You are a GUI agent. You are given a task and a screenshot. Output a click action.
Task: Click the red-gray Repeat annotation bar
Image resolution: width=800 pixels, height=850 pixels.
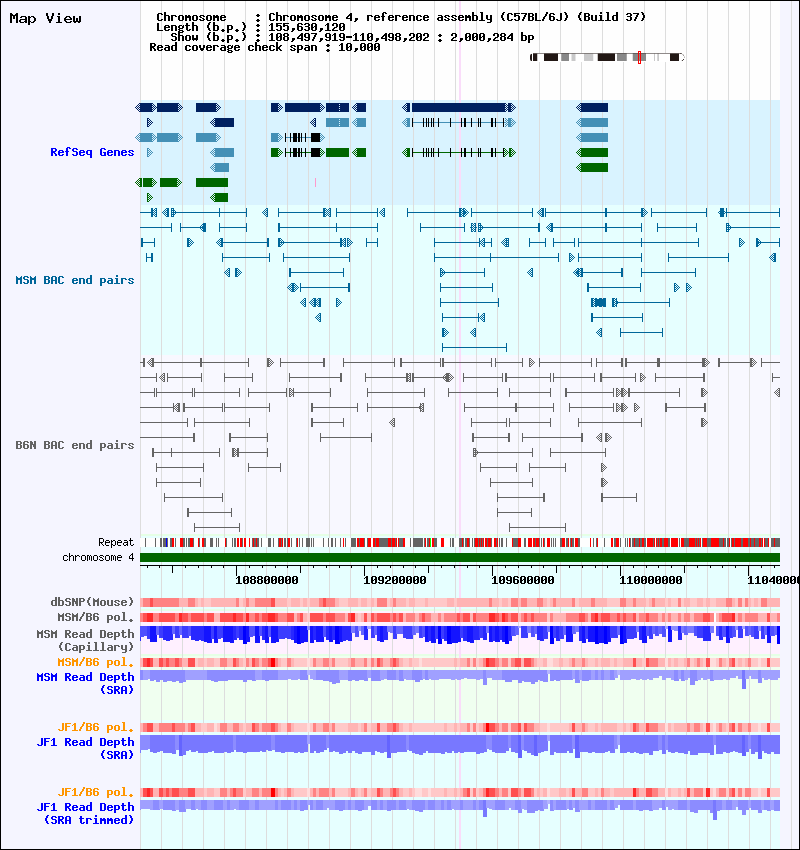click(x=460, y=542)
